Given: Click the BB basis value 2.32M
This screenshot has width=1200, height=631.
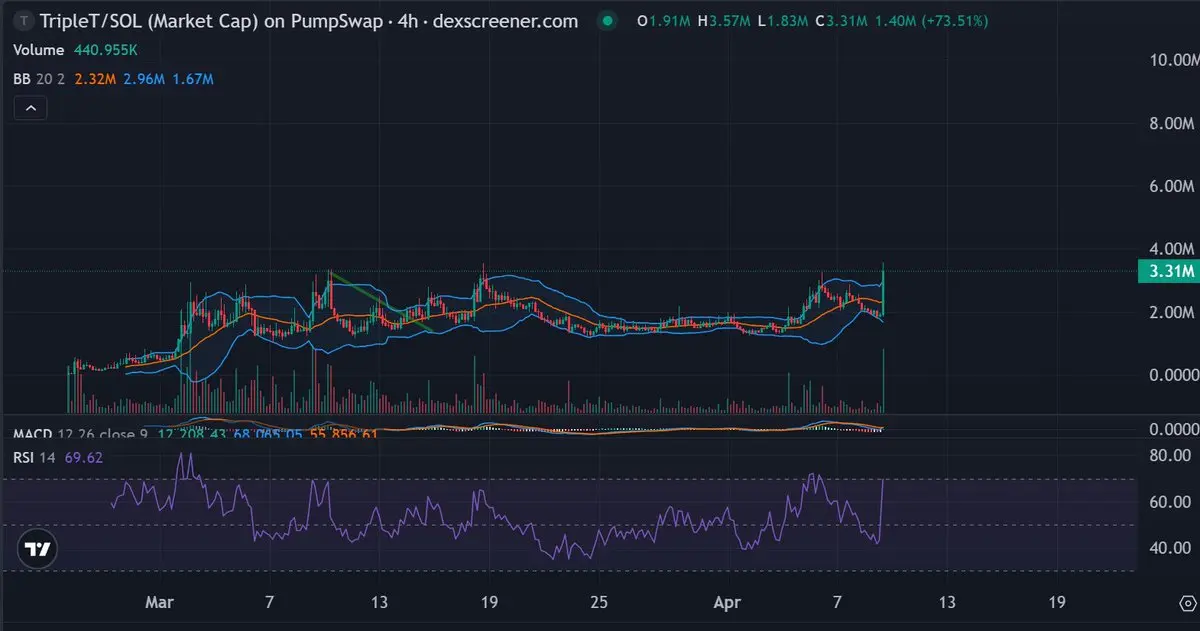Looking at the screenshot, I should coord(95,79).
